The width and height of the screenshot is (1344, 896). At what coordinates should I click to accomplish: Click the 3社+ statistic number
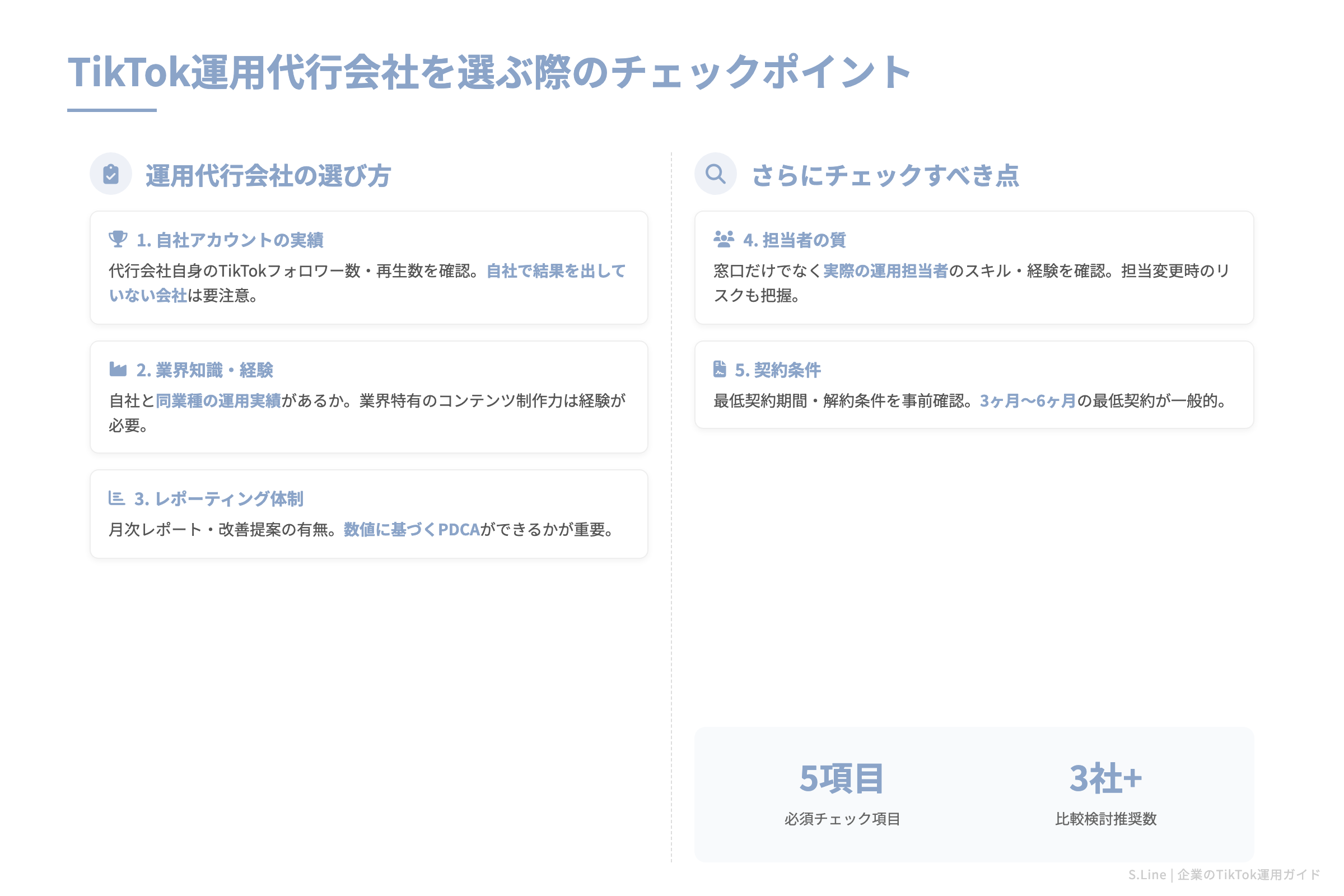[1108, 778]
